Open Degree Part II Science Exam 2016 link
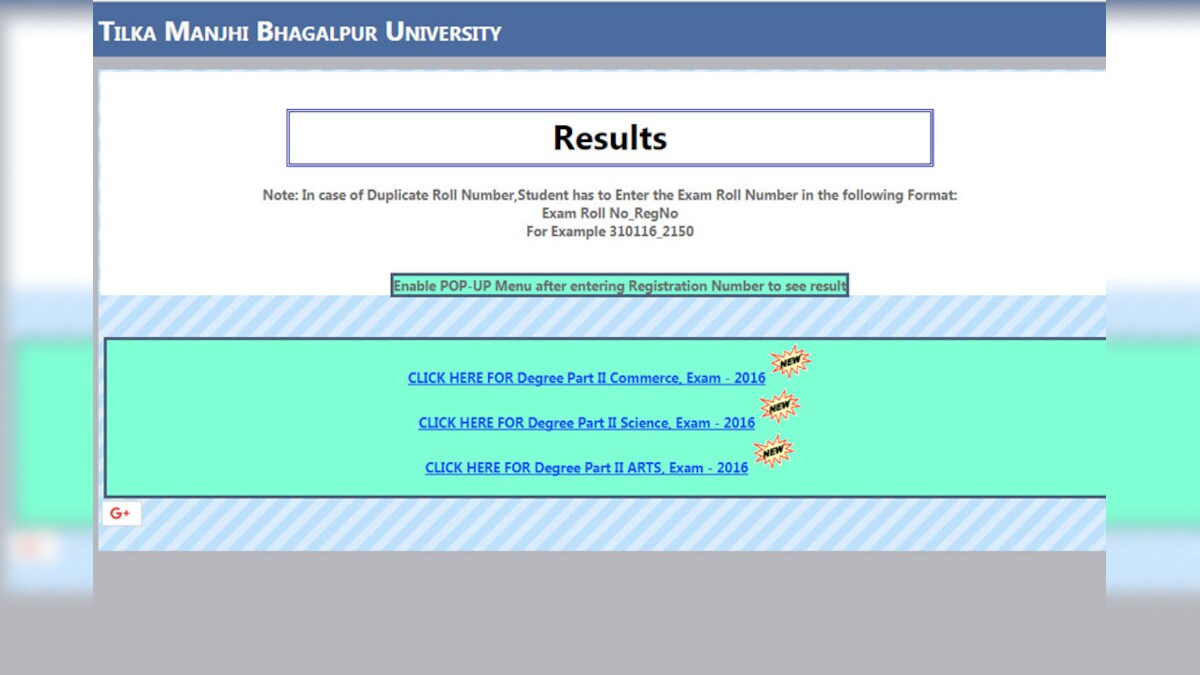The width and height of the screenshot is (1200, 675). (586, 423)
